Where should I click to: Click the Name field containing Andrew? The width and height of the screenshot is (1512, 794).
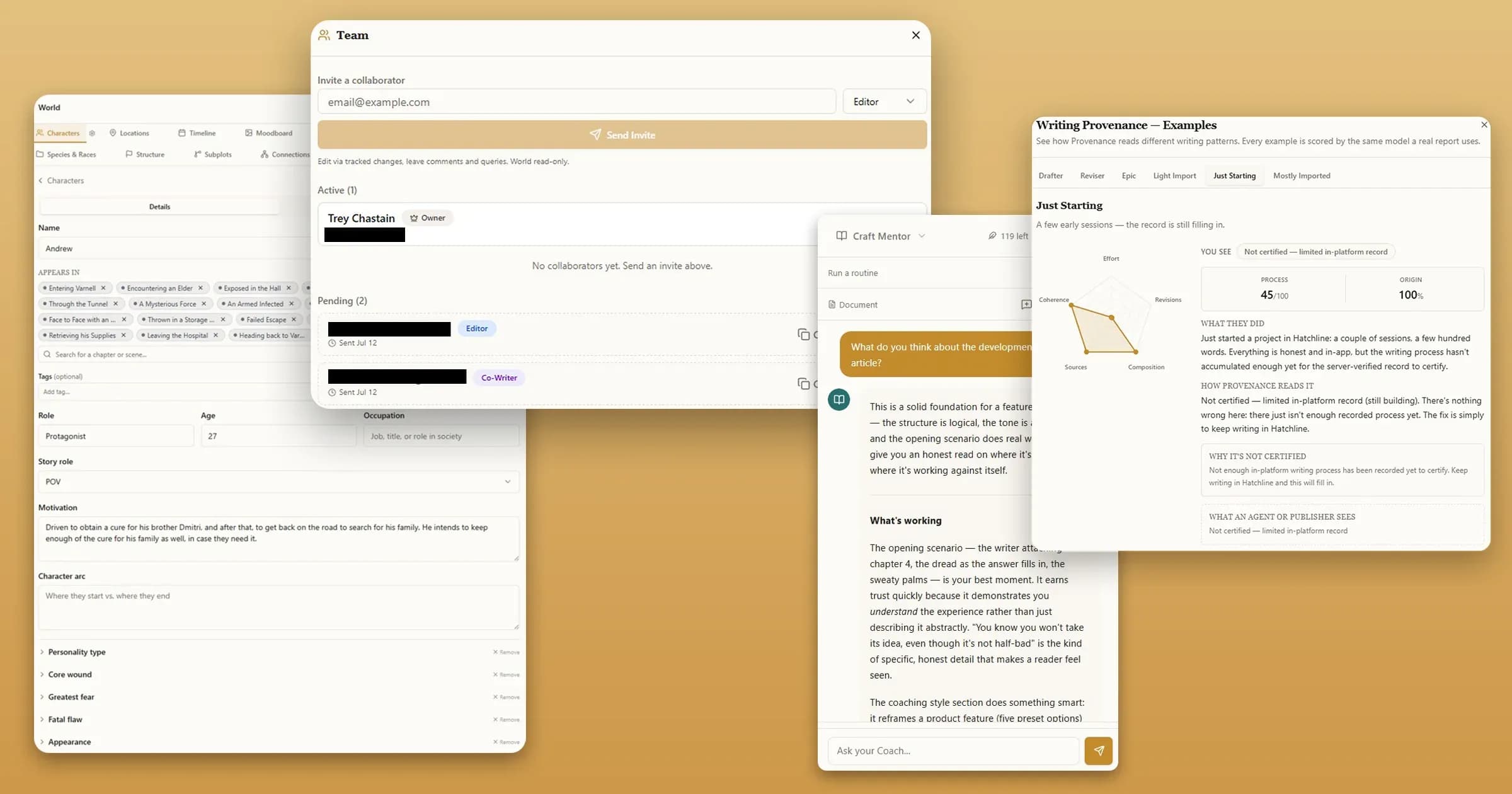[x=175, y=248]
